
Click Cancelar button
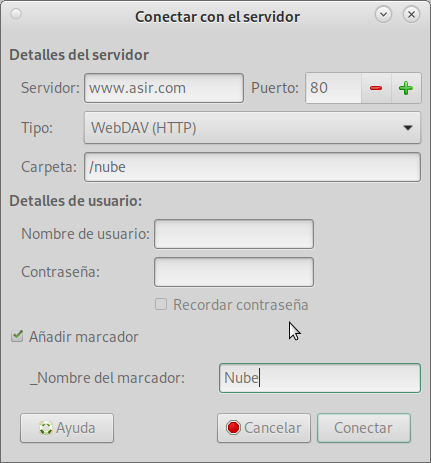(x=264, y=428)
